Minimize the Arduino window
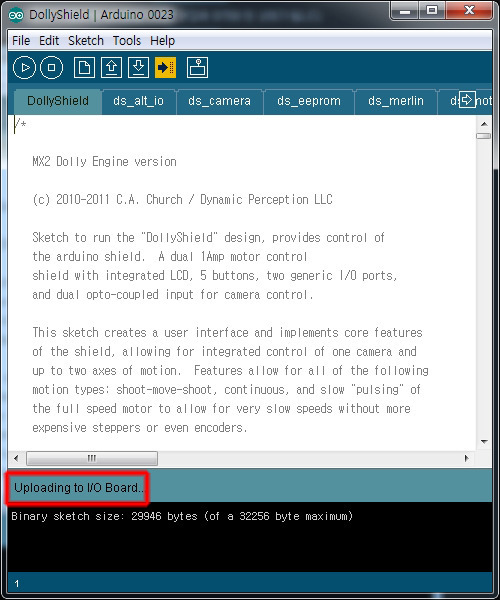This screenshot has width=500, height=600. pos(405,10)
